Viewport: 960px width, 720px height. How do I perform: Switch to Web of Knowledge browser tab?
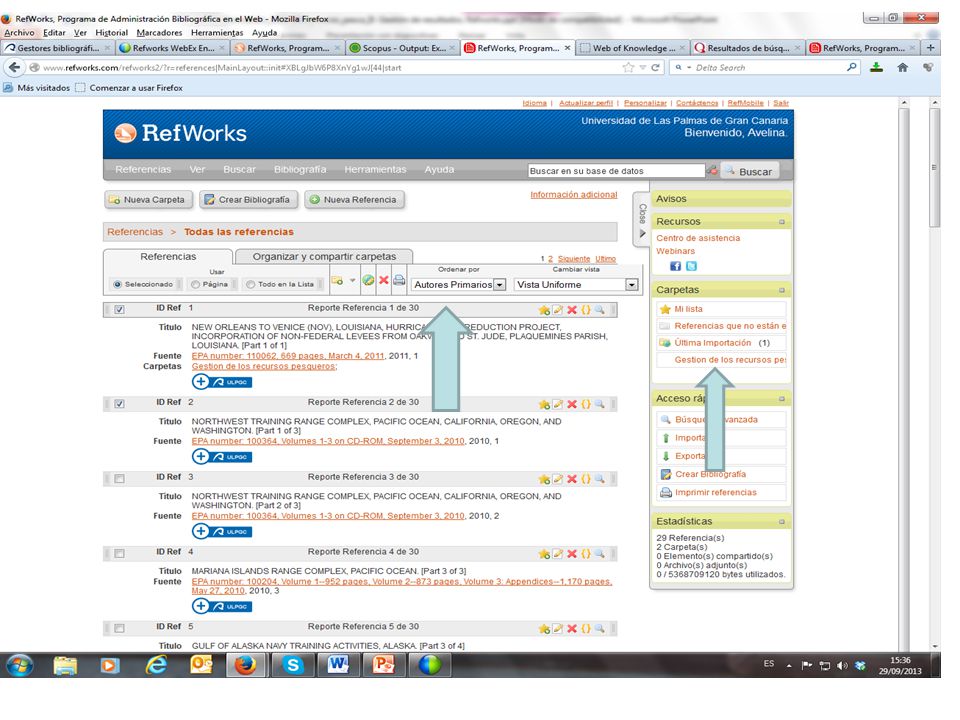(633, 48)
